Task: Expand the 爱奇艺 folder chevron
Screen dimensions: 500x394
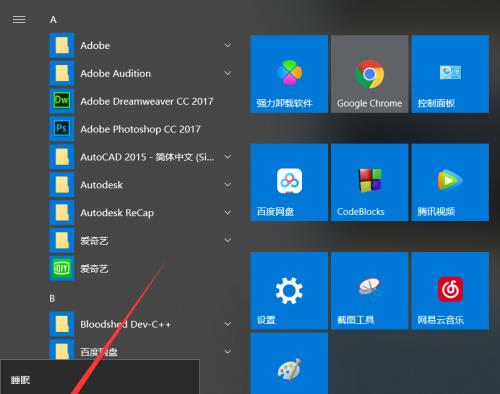Action: (228, 240)
